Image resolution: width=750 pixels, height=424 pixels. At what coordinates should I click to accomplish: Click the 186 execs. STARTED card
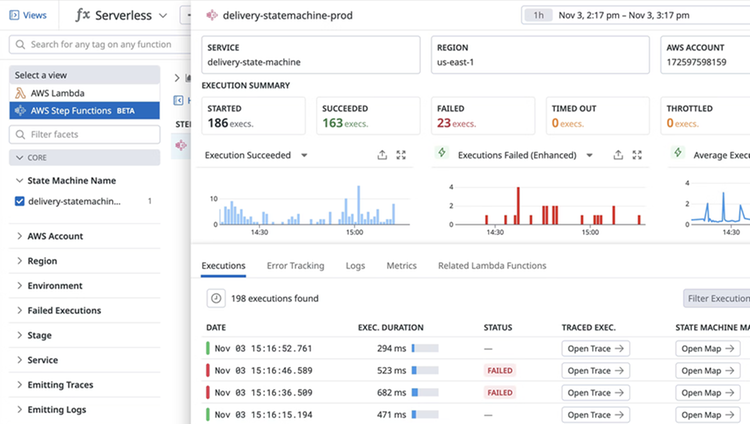(254, 116)
